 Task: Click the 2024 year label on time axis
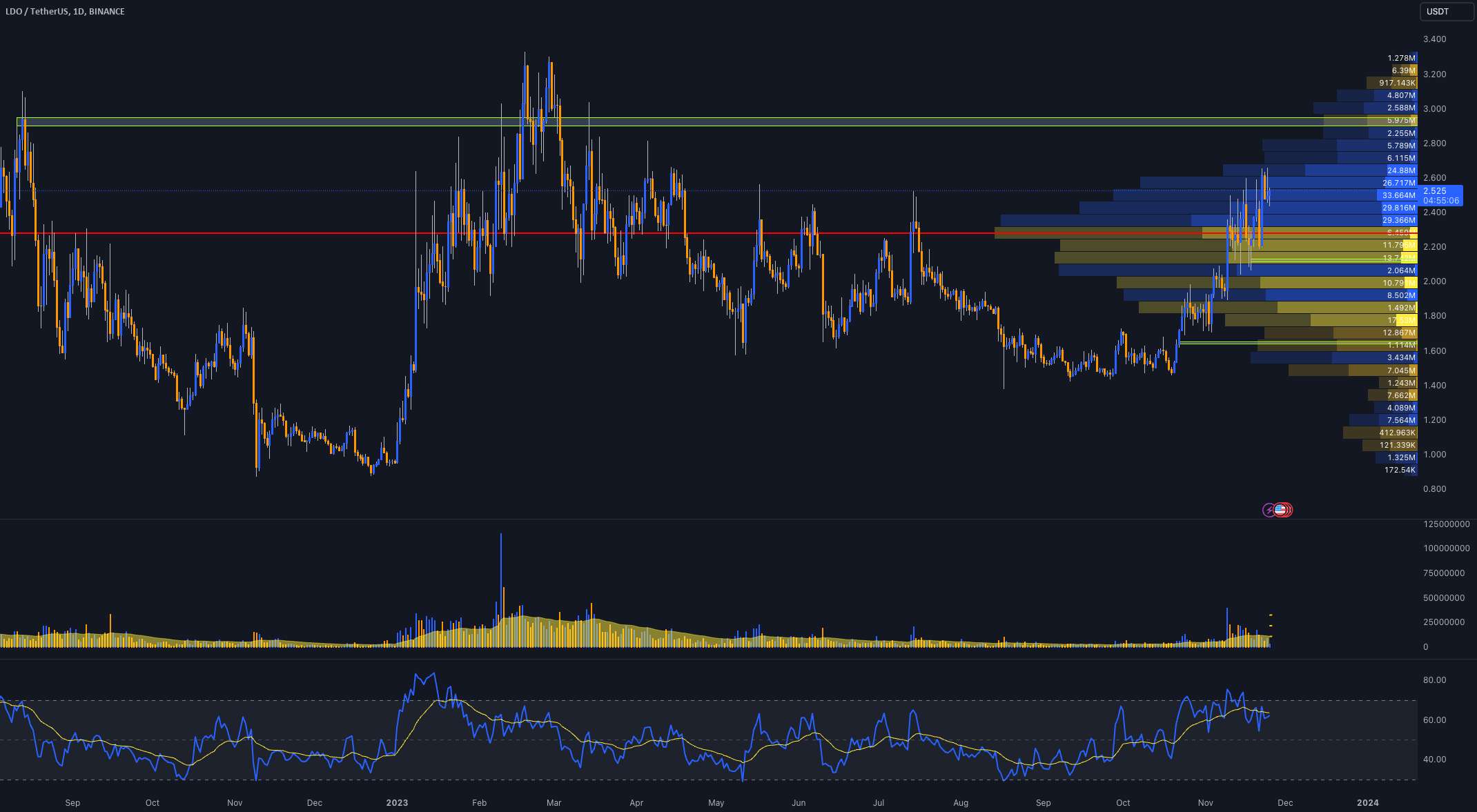point(1368,803)
